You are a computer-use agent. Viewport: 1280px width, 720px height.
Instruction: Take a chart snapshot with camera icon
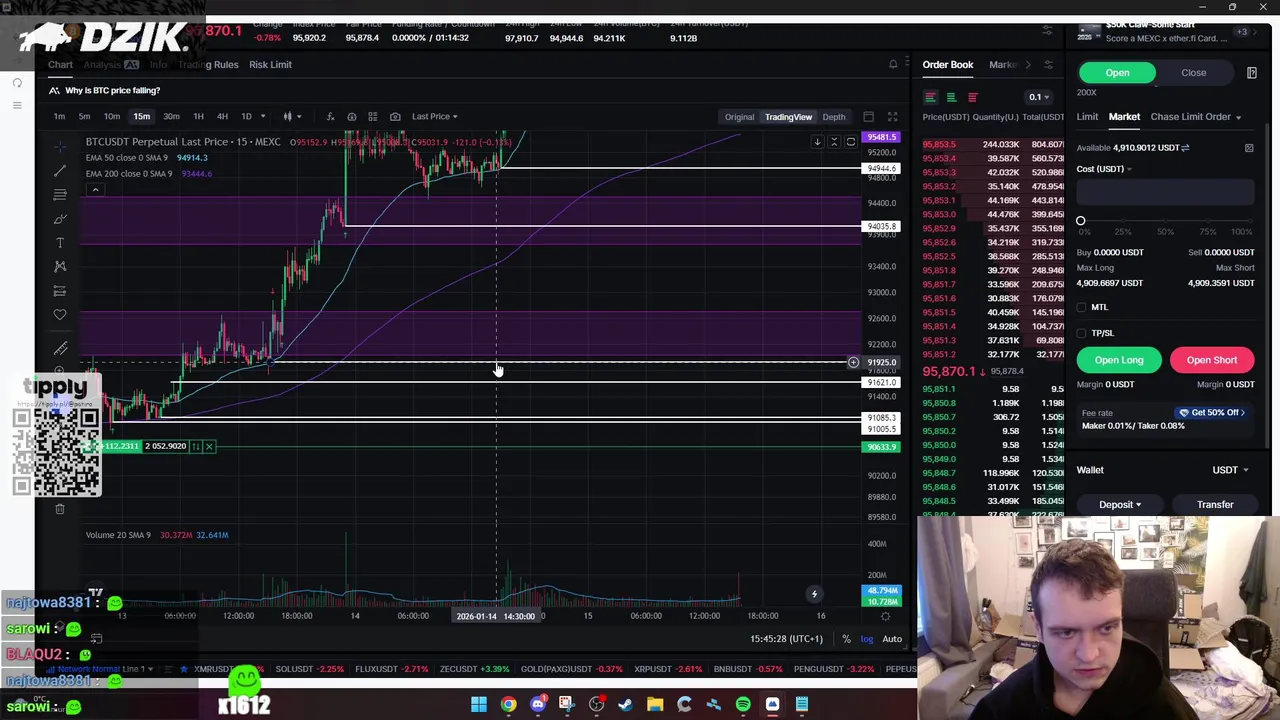click(395, 116)
